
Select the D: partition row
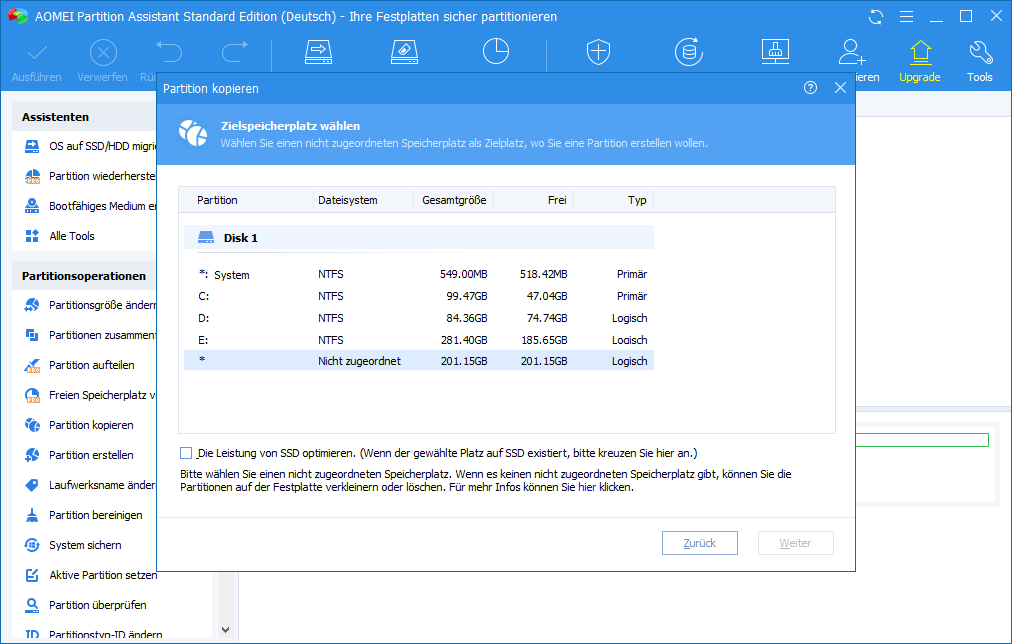419,318
